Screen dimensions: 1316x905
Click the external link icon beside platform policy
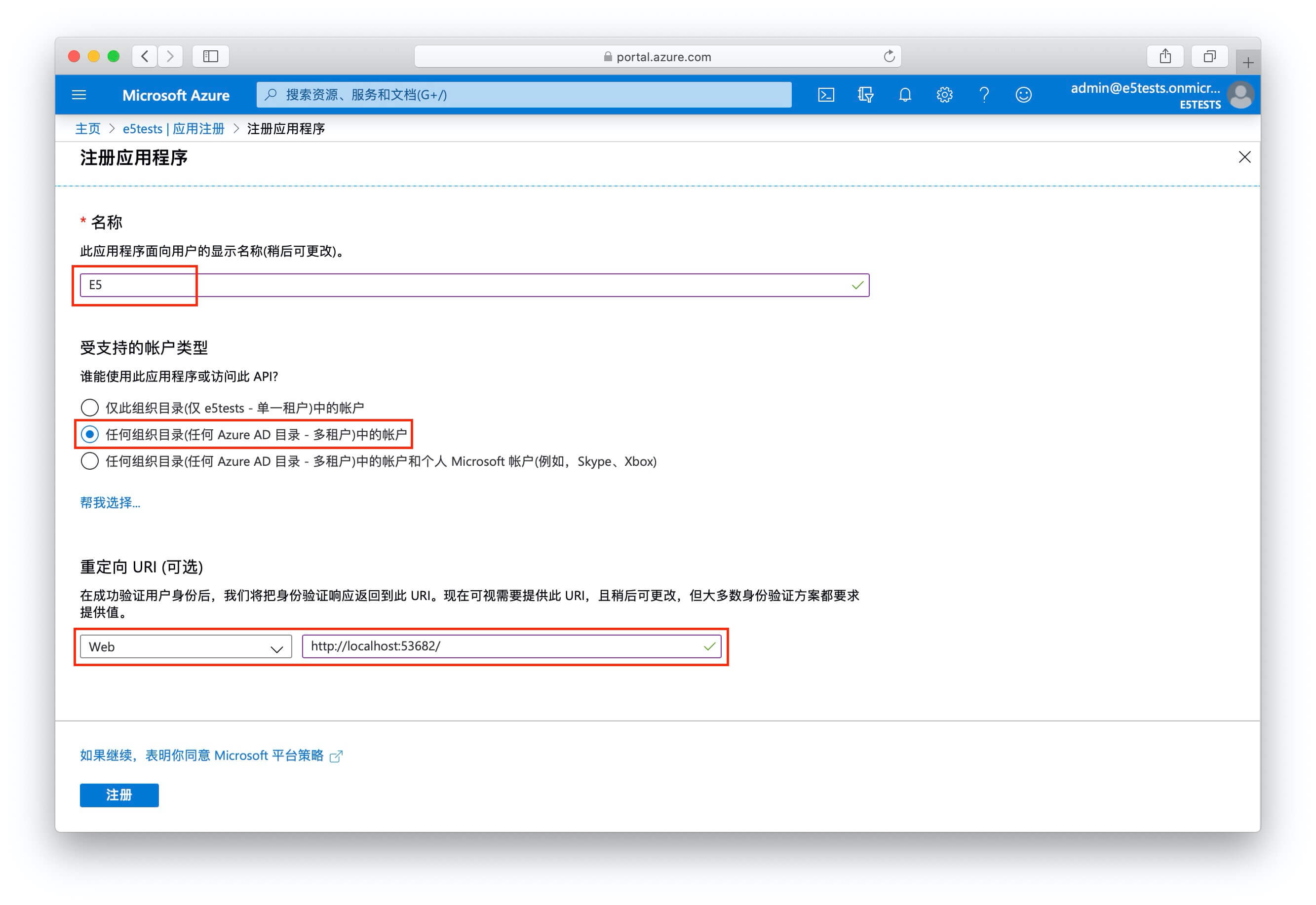(x=336, y=756)
